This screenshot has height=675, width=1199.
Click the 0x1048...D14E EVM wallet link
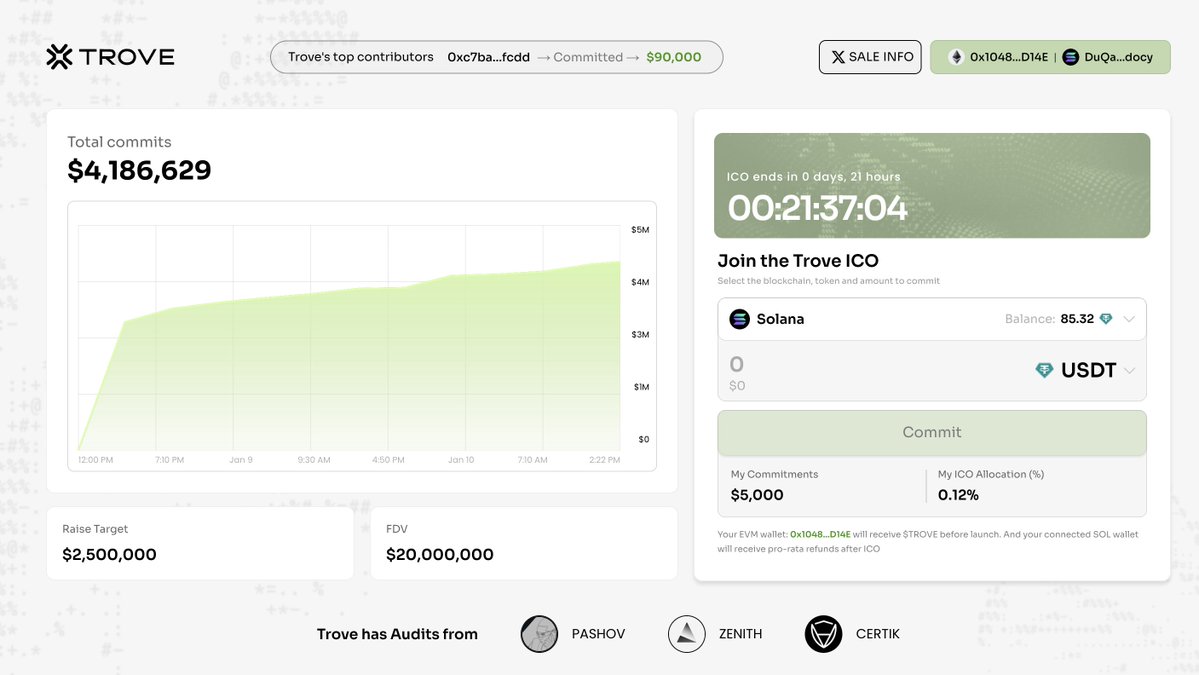tap(820, 534)
